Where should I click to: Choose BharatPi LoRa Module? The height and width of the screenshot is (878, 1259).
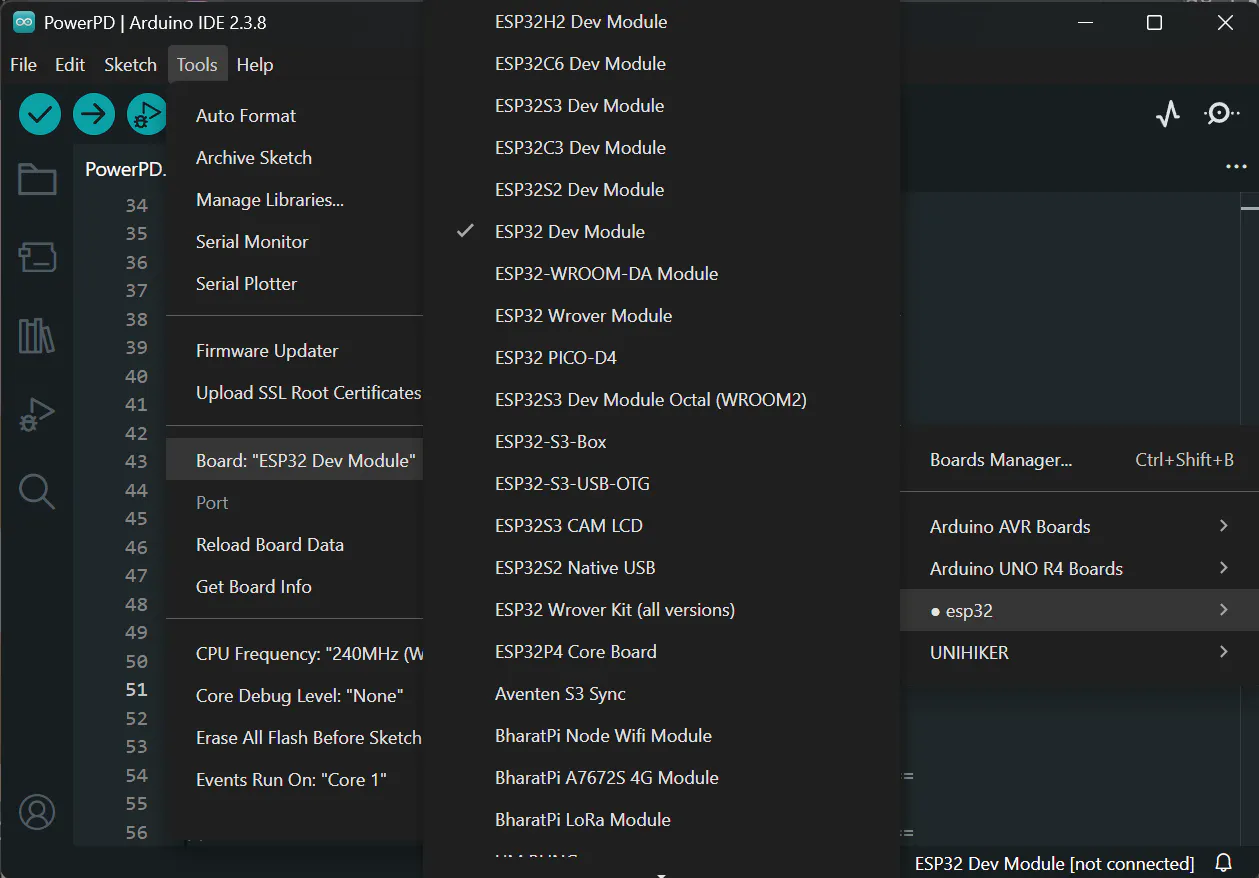tap(661, 820)
